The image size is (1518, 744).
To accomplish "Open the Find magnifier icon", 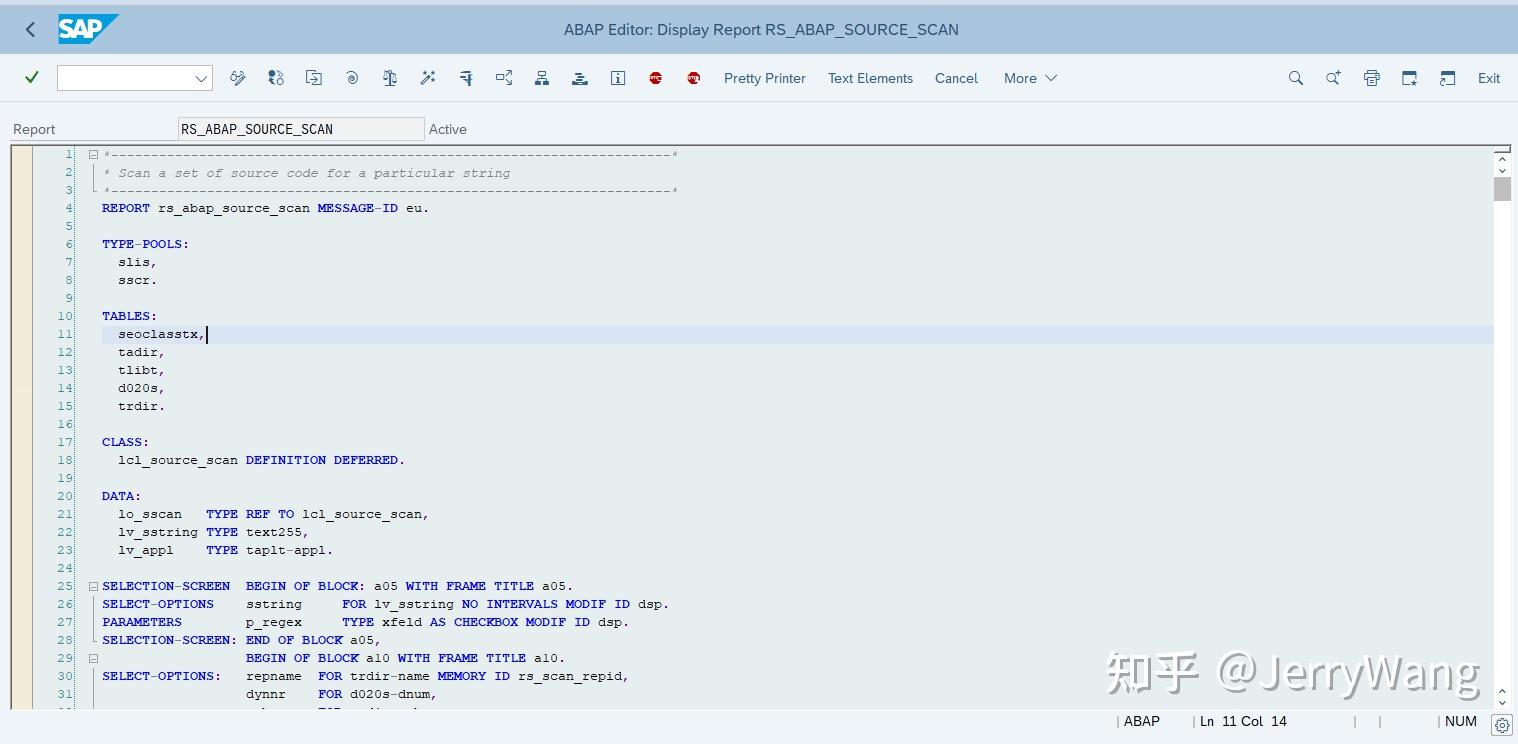I will 1295,78.
